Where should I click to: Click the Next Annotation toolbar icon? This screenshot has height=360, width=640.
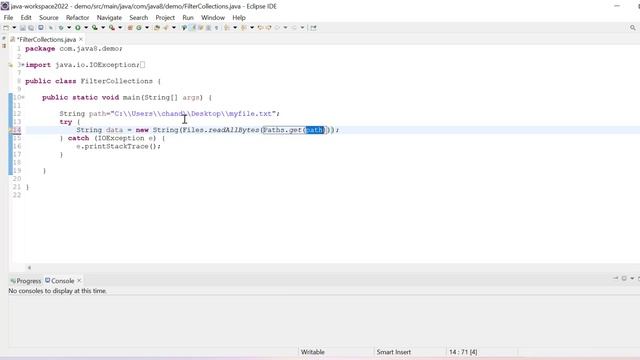[x=227, y=28]
